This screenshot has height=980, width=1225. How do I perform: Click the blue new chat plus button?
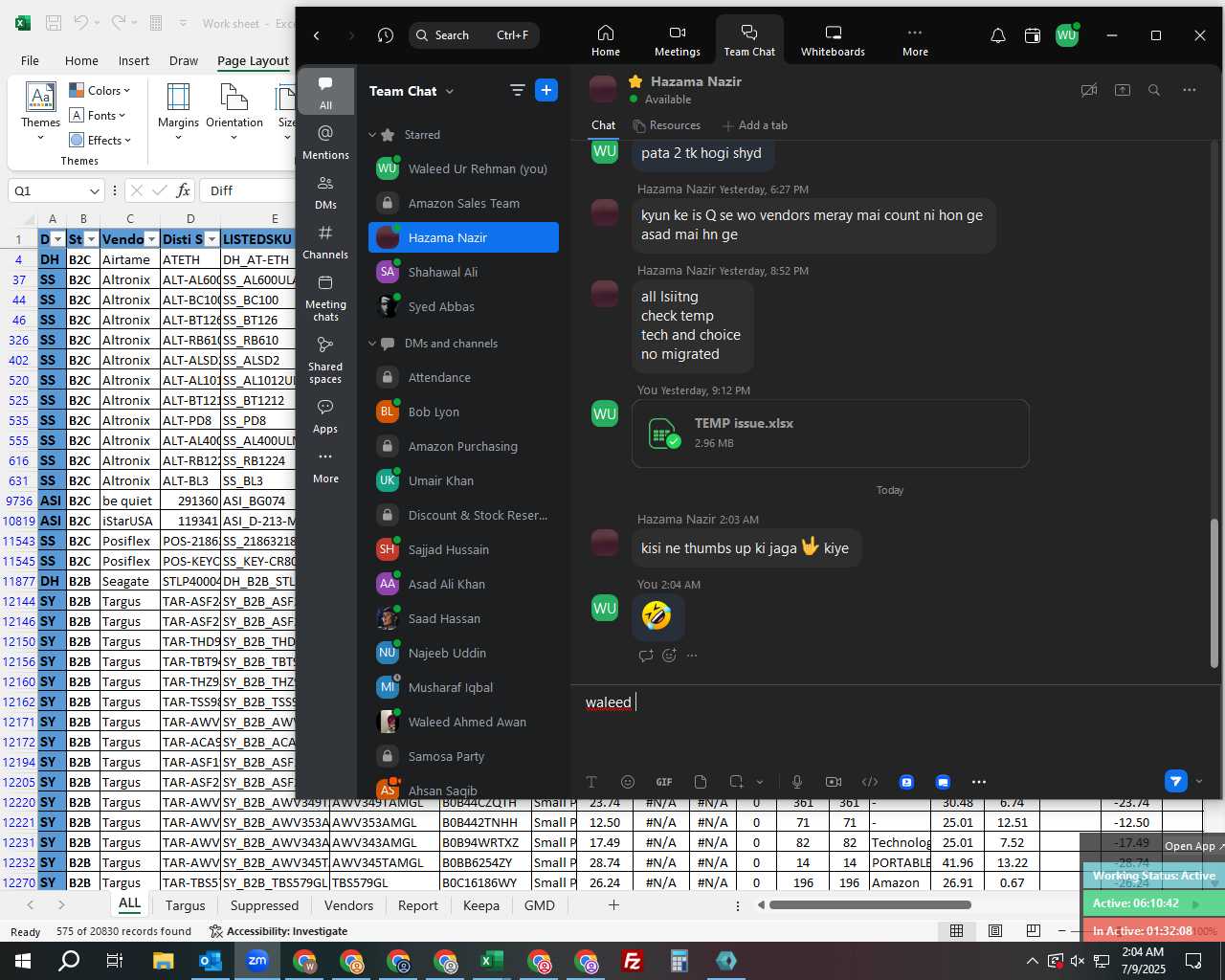(x=546, y=90)
